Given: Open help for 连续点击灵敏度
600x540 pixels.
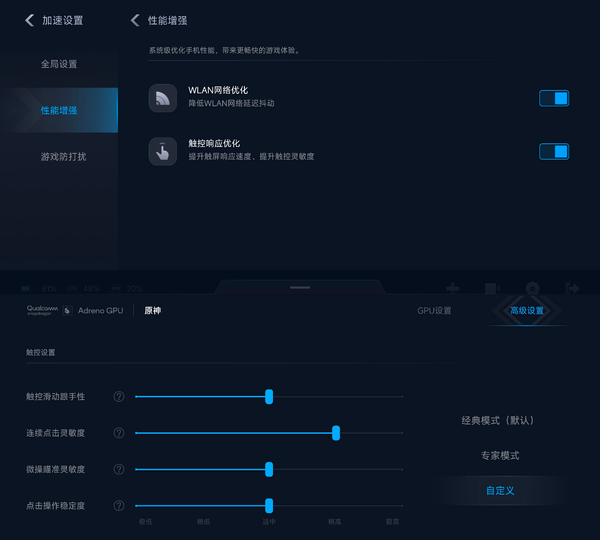Looking at the screenshot, I should (x=119, y=433).
